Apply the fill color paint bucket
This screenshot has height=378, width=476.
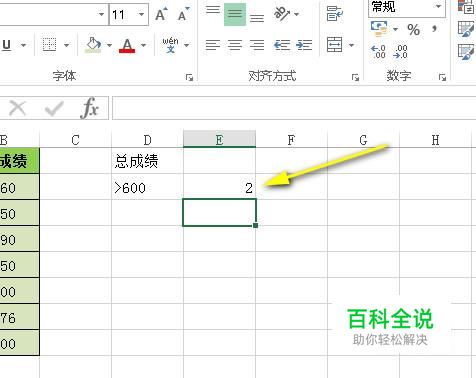click(93, 45)
